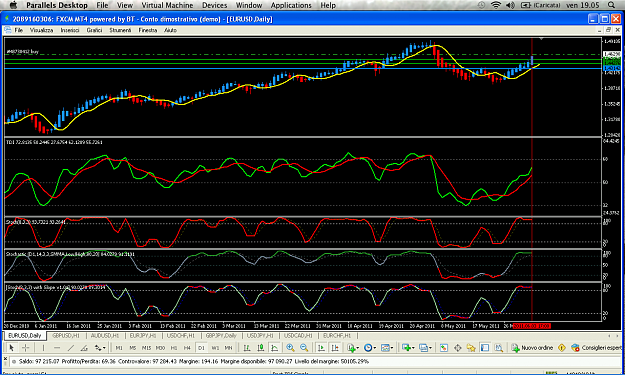Open the profiles dropdown
The image size is (625, 375).
425,348
